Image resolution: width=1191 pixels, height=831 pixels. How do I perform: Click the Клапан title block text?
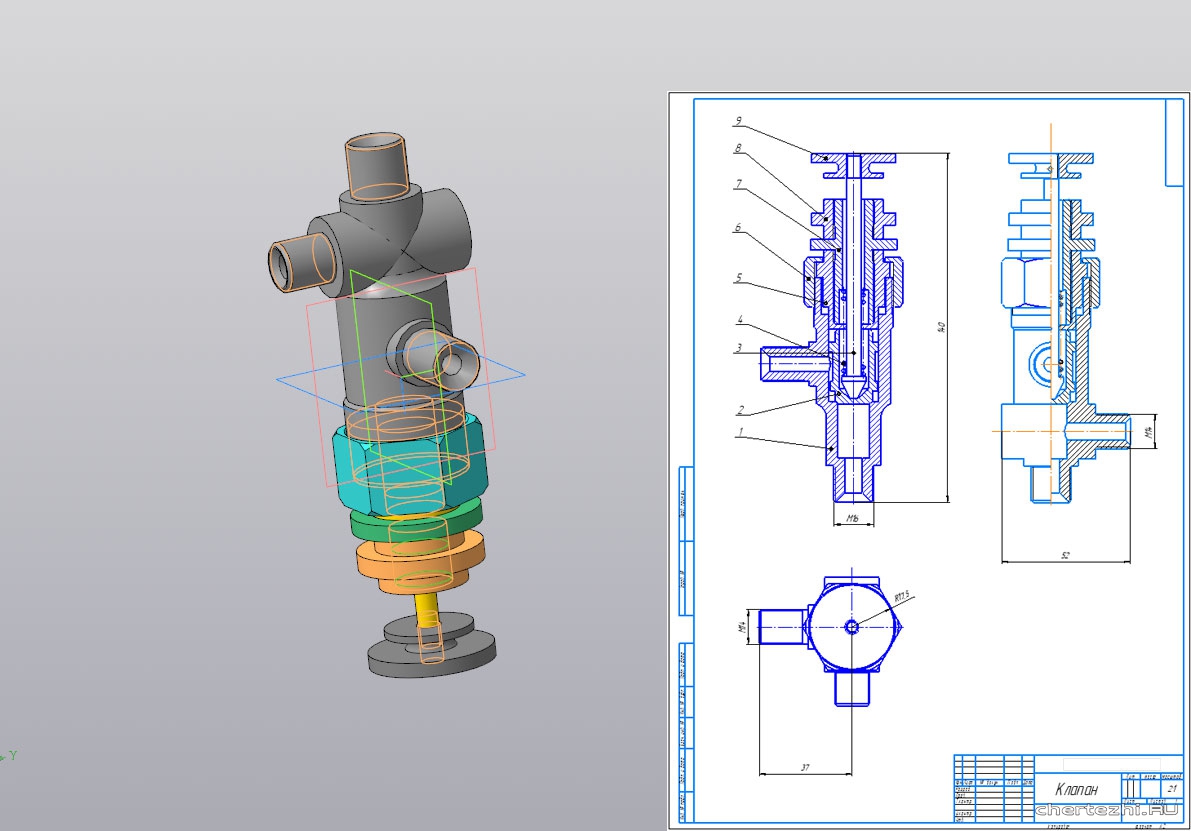[x=1074, y=788]
